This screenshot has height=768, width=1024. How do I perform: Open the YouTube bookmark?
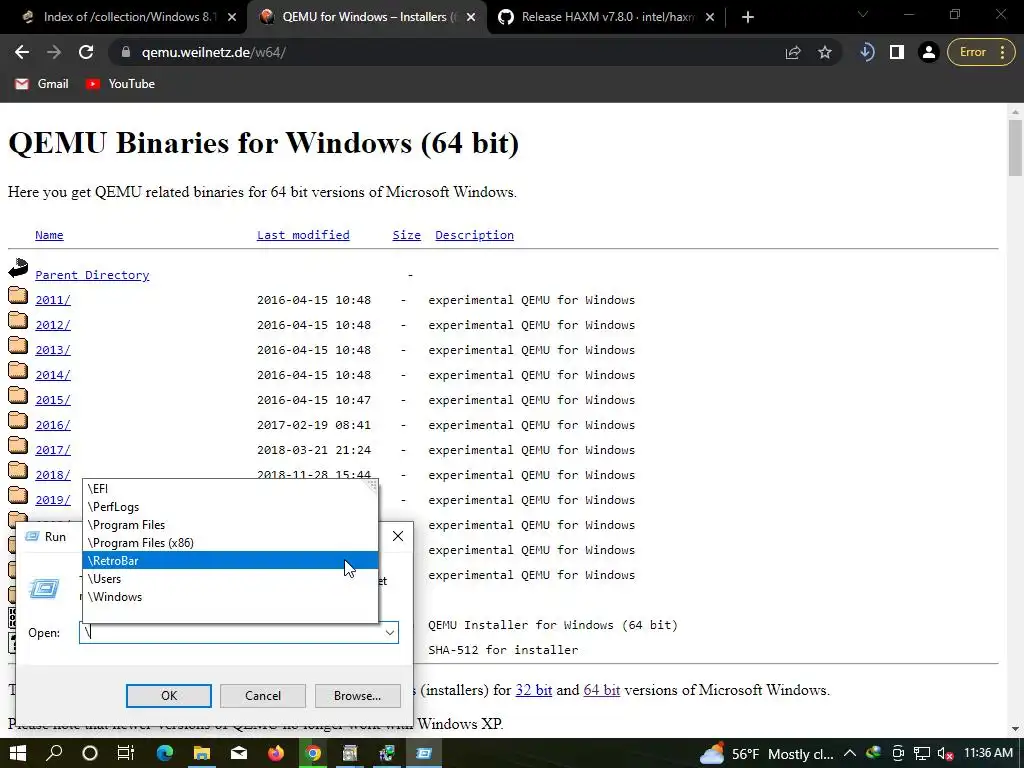(x=120, y=84)
